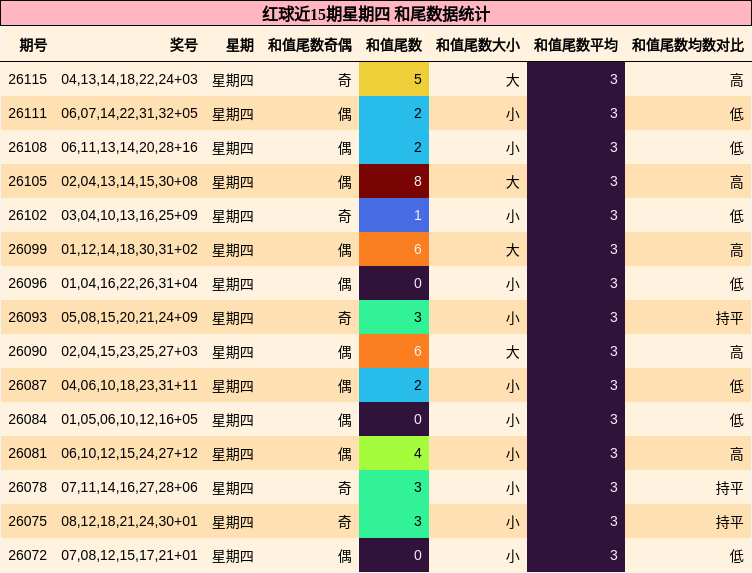
Task: Click issue number 26072
Action: coord(27,555)
